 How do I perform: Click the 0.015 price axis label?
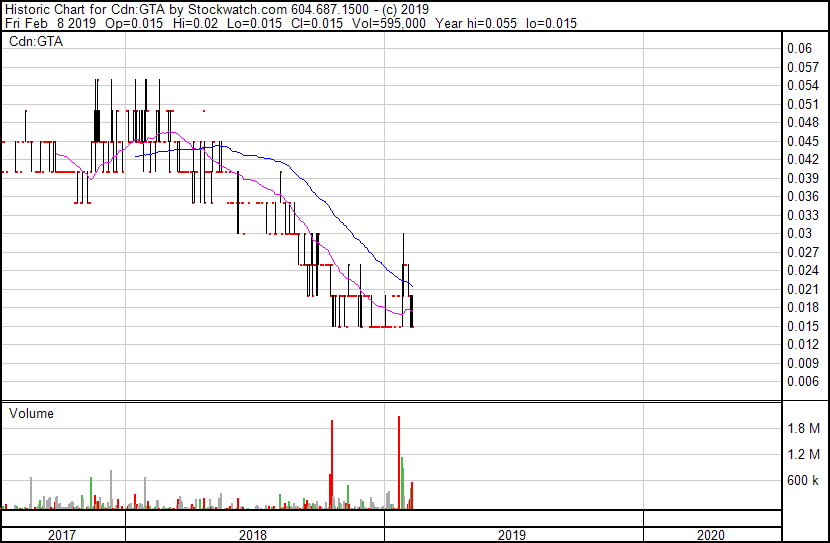pos(802,326)
